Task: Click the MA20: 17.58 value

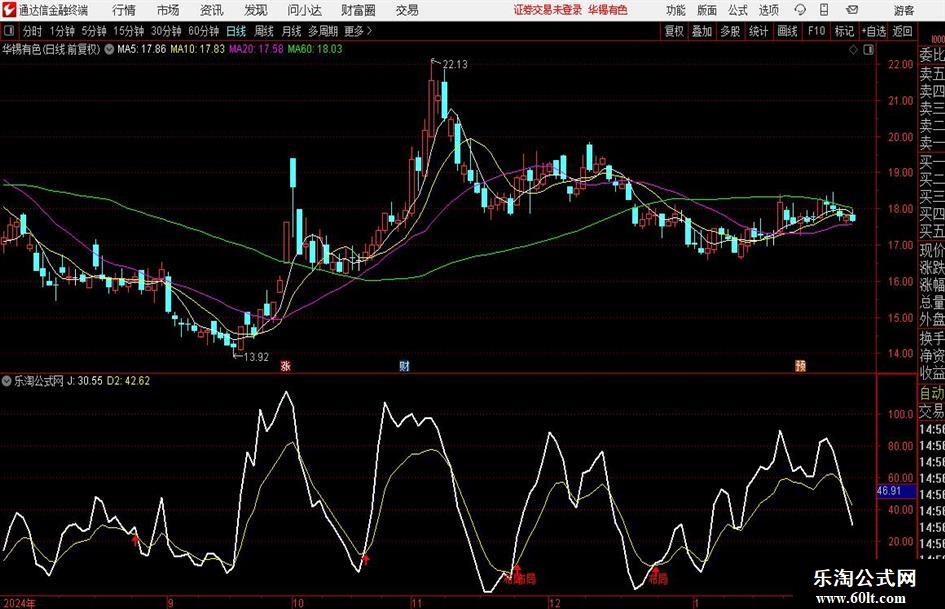Action: pos(256,49)
